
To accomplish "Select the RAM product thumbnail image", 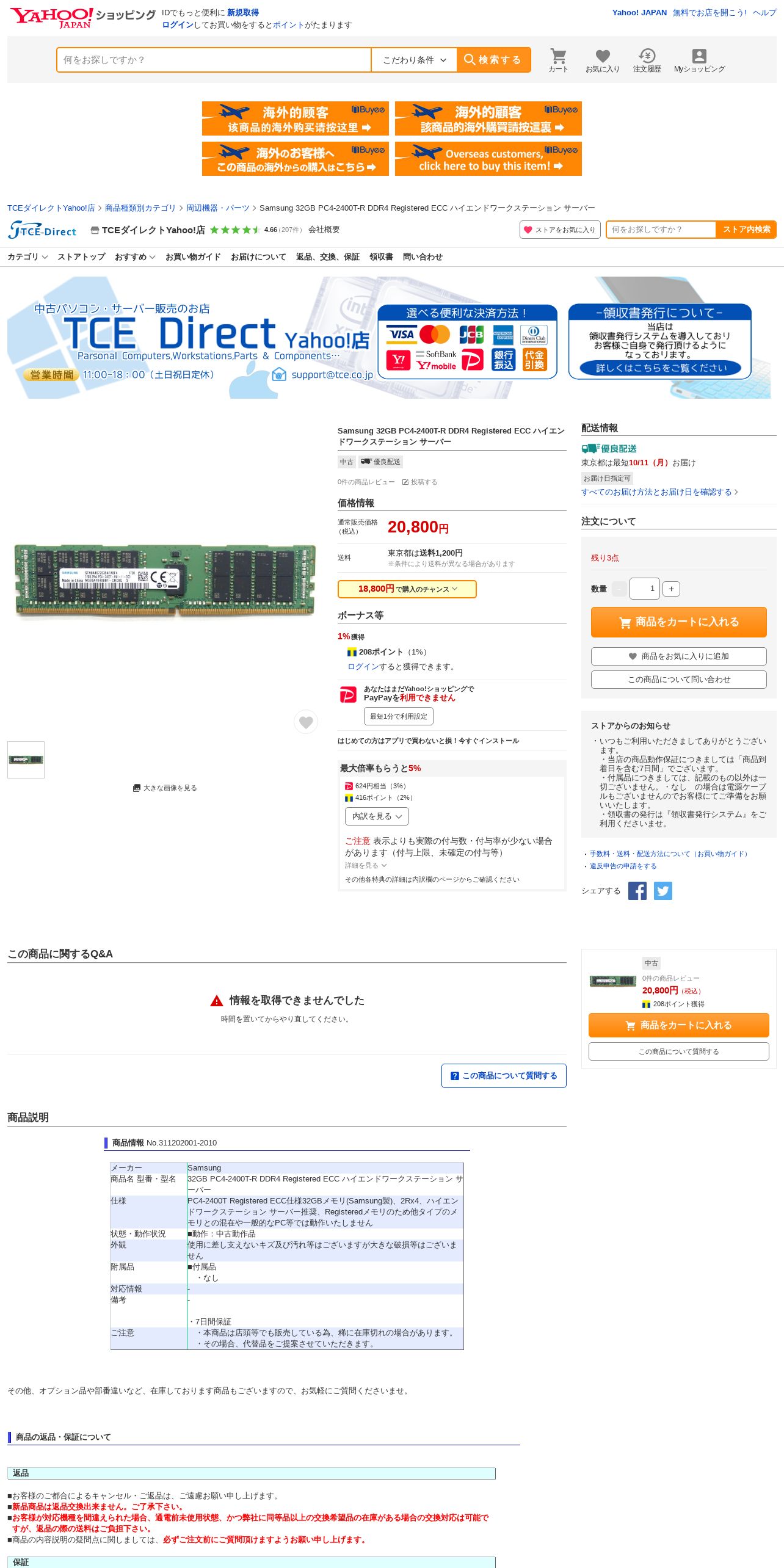I will coord(26,760).
